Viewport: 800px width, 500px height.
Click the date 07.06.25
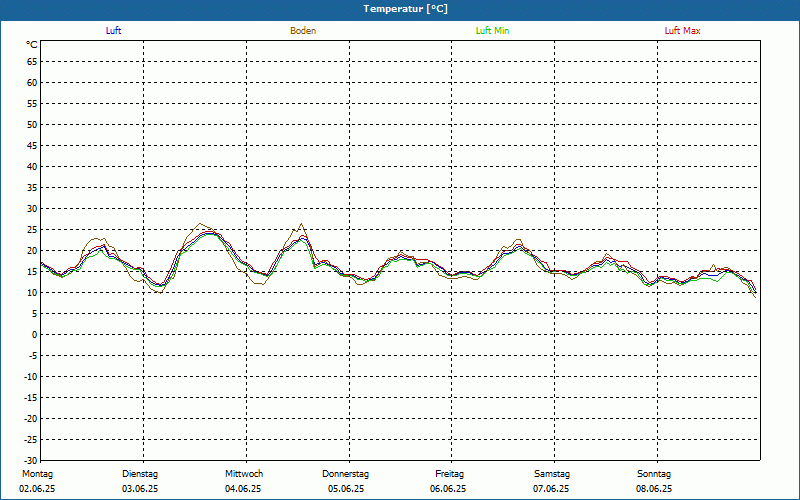(x=551, y=489)
